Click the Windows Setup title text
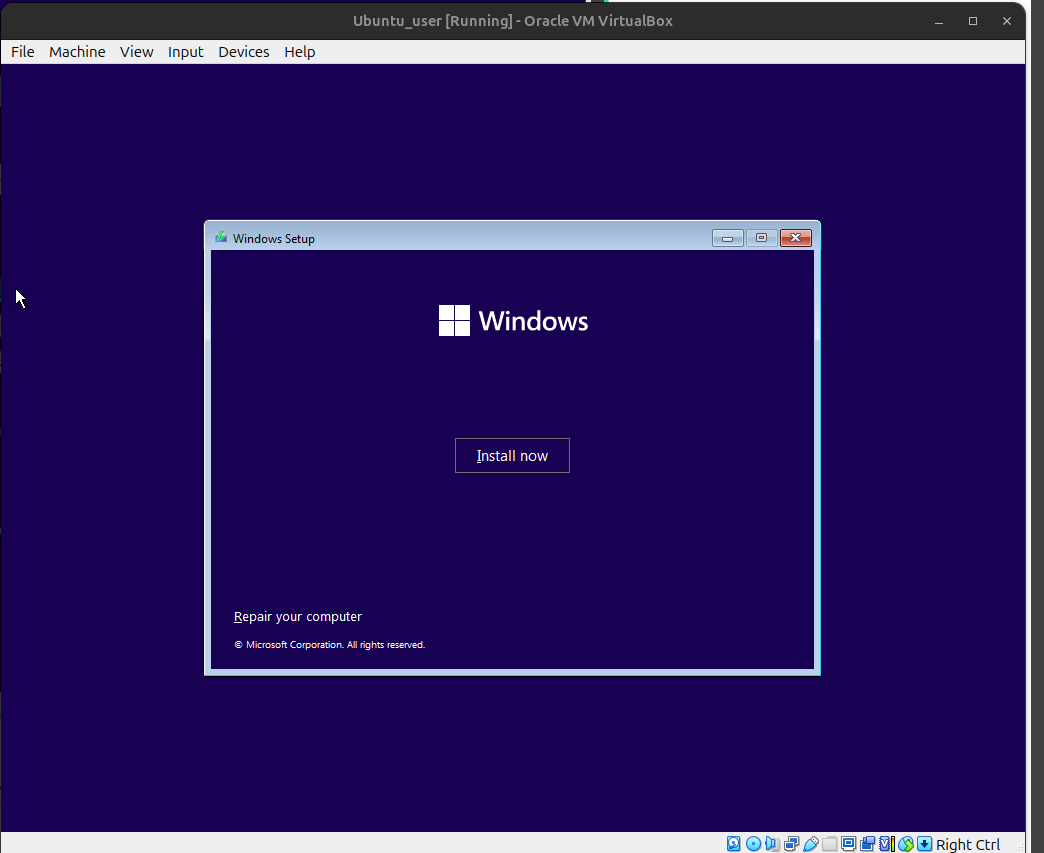This screenshot has width=1044, height=853. [x=274, y=238]
